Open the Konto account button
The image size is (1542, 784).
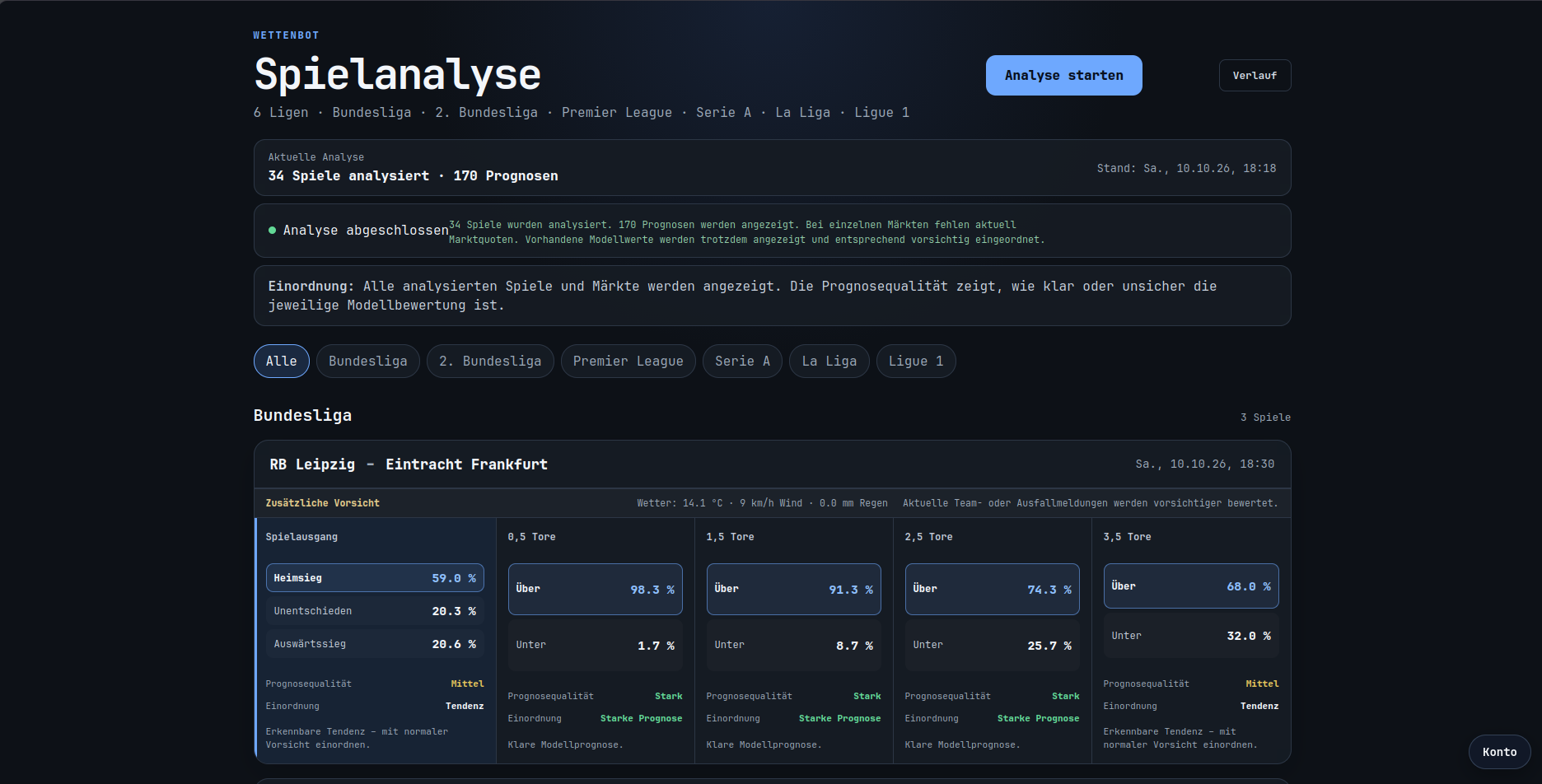pos(1499,752)
